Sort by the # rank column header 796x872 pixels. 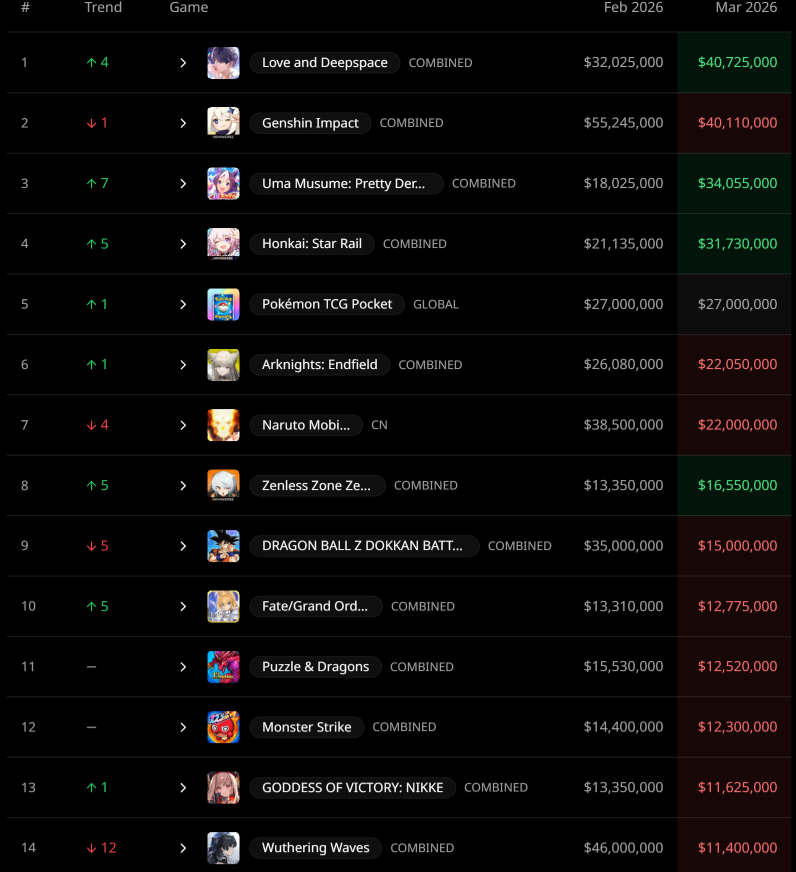(25, 7)
